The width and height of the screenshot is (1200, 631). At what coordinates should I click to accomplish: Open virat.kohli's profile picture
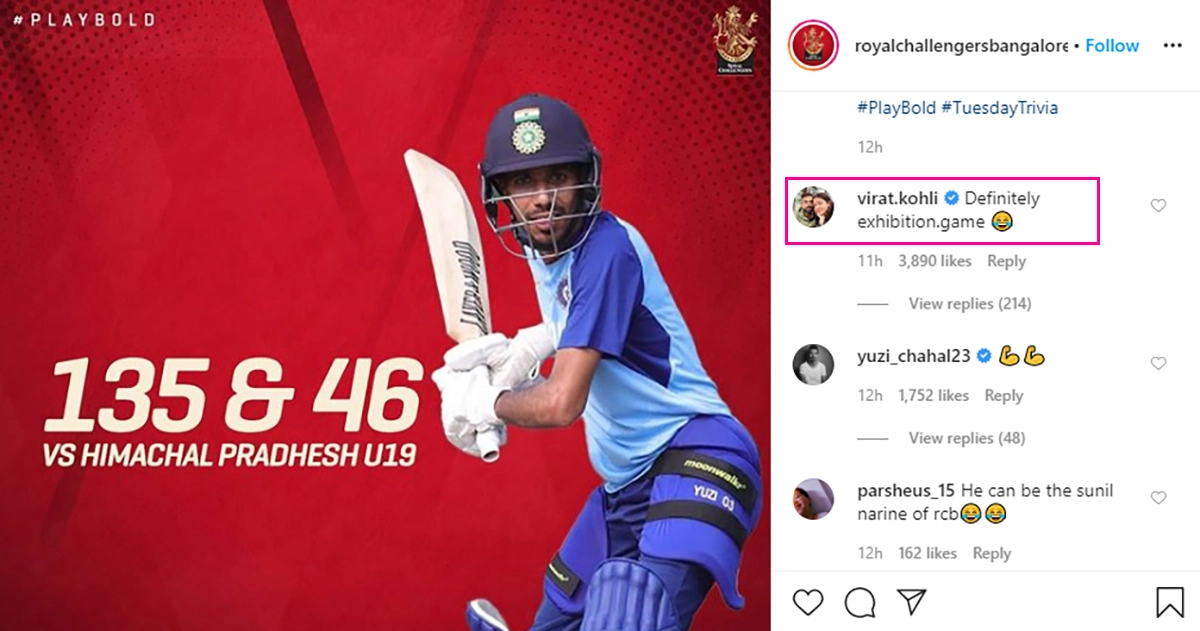coord(813,207)
